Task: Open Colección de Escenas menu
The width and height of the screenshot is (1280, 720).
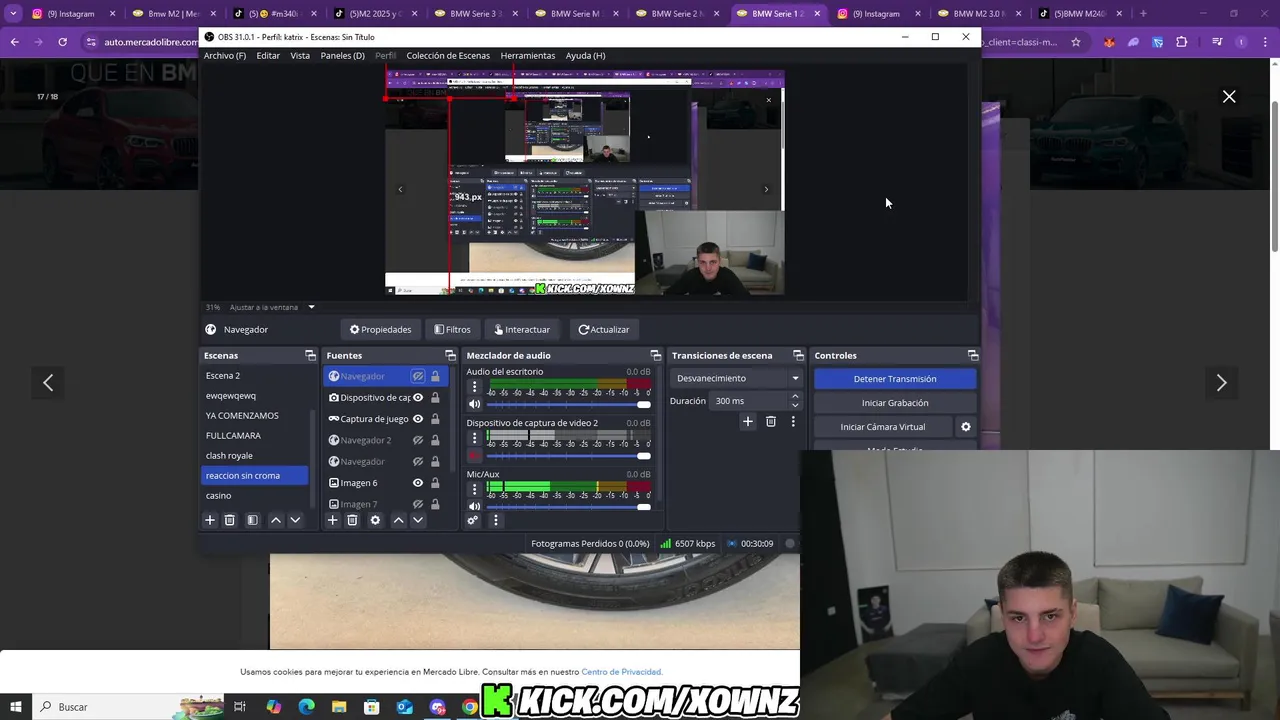Action: (x=448, y=55)
